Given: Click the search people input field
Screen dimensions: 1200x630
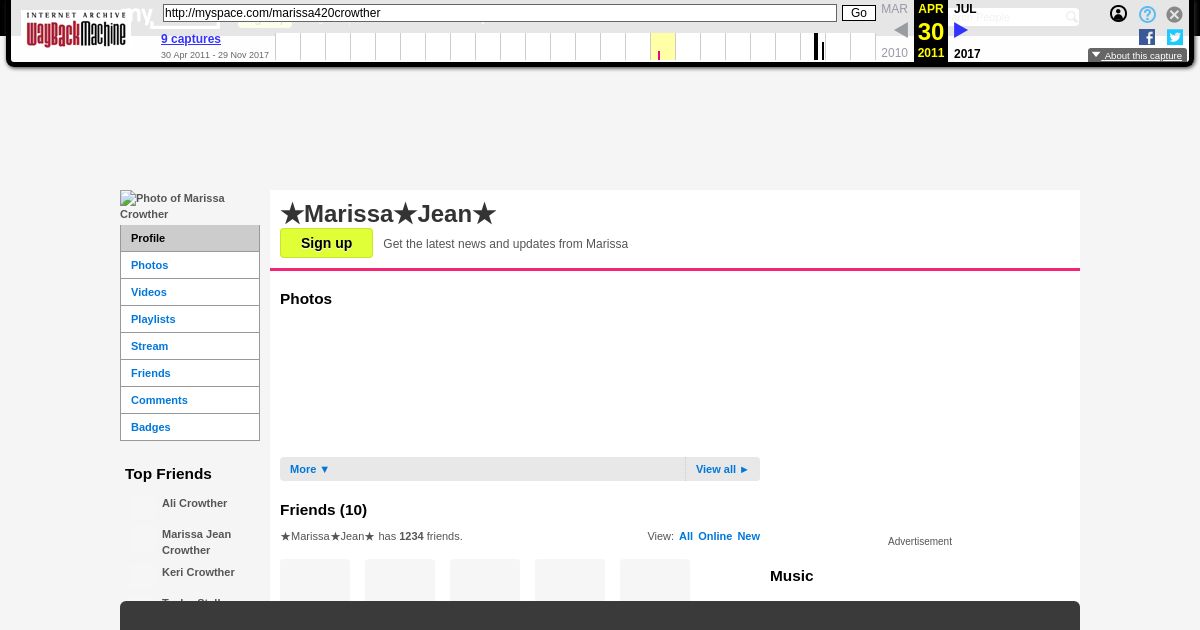Looking at the screenshot, I should click(x=1008, y=17).
